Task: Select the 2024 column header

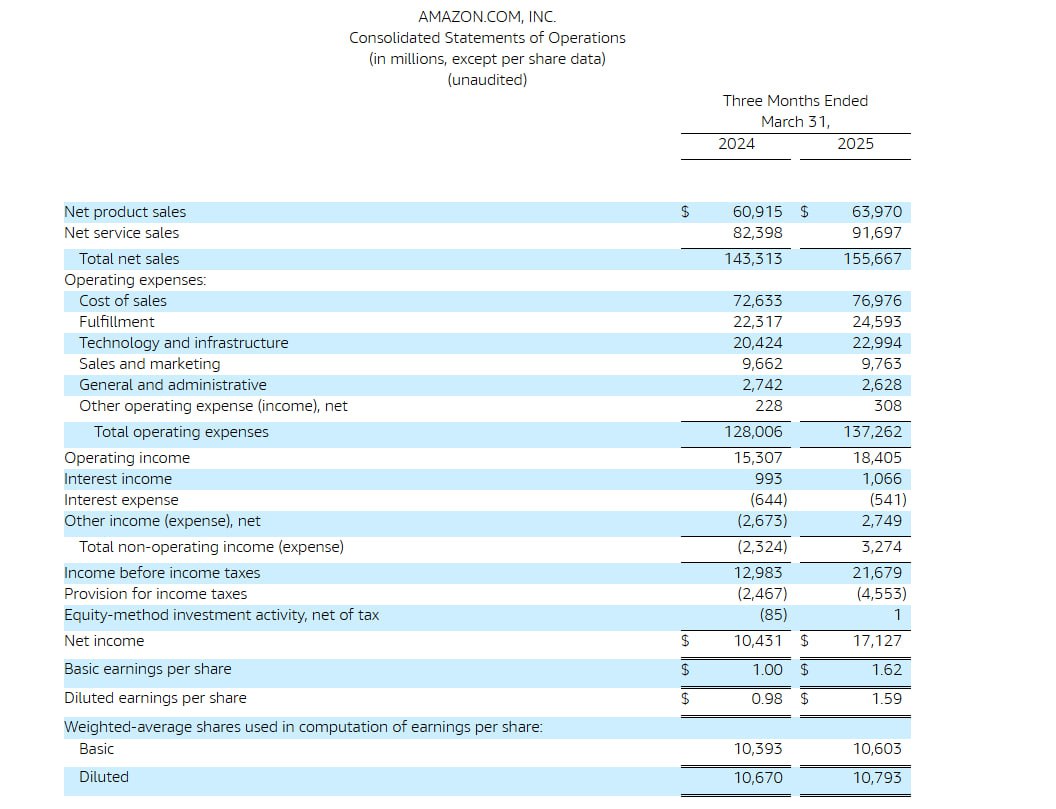Action: (x=736, y=143)
